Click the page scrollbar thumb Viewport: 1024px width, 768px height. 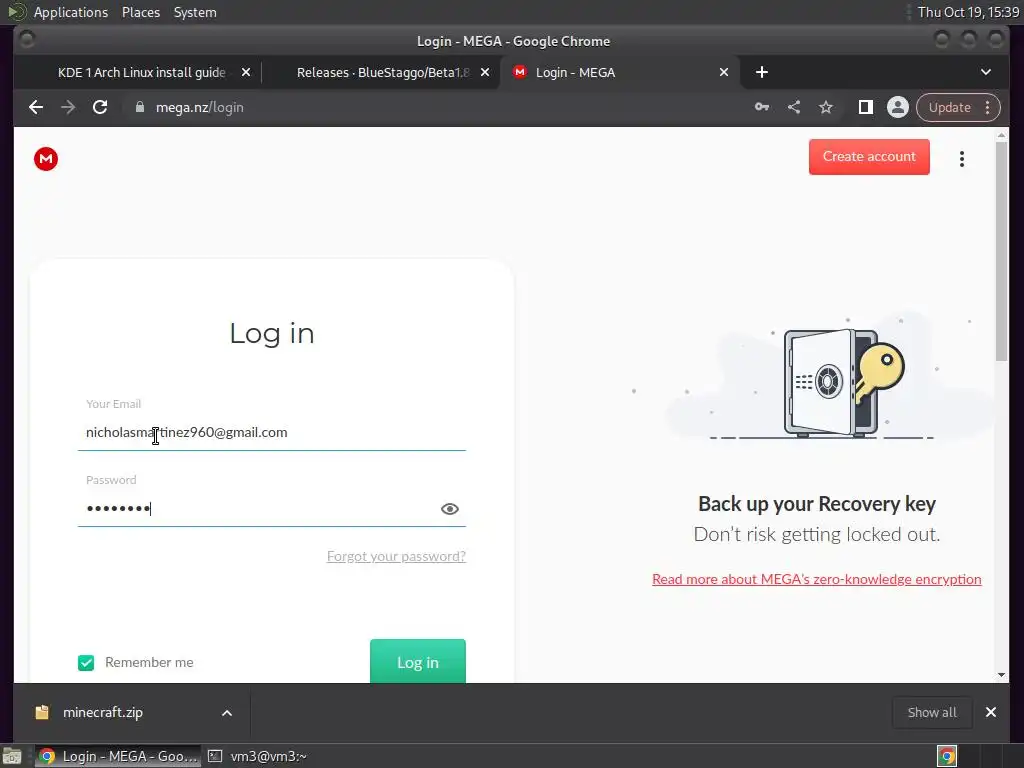pyautogui.click(x=1001, y=251)
